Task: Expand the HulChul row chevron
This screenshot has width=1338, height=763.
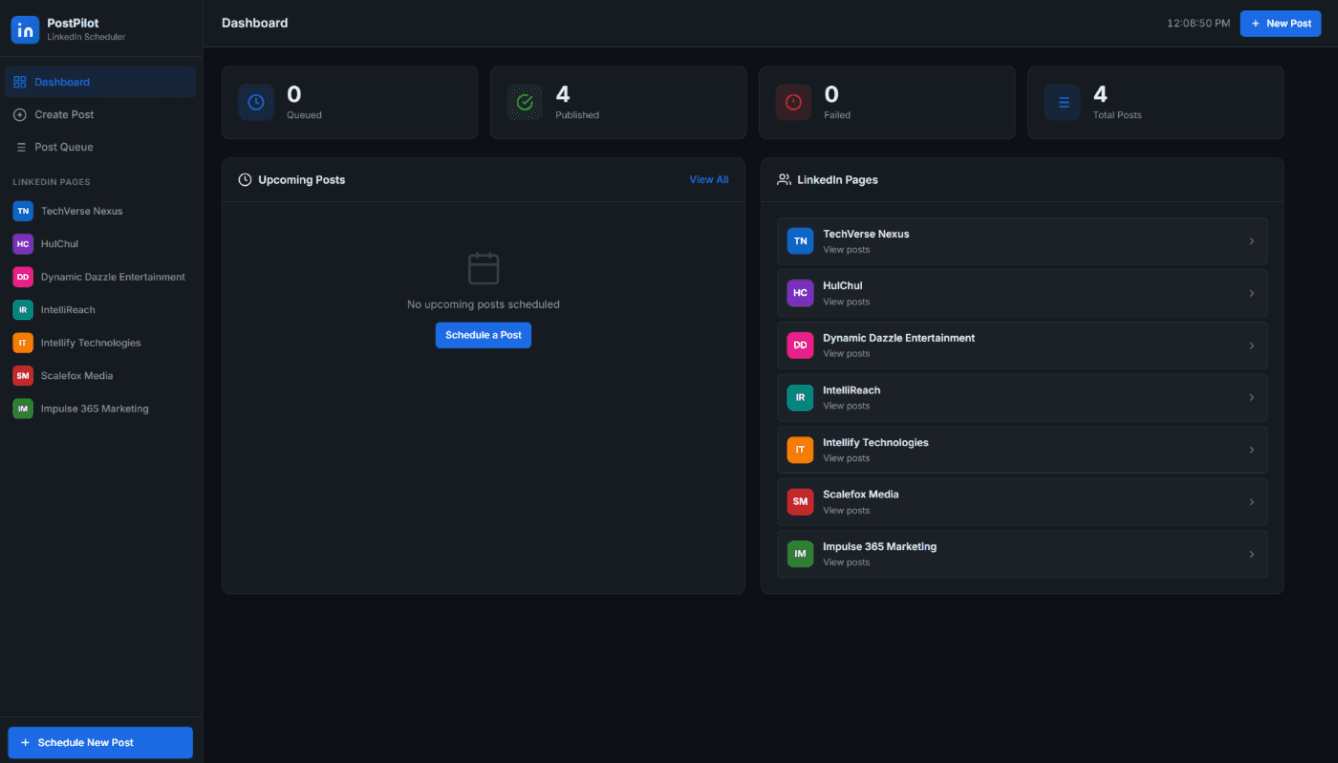Action: tap(1251, 293)
